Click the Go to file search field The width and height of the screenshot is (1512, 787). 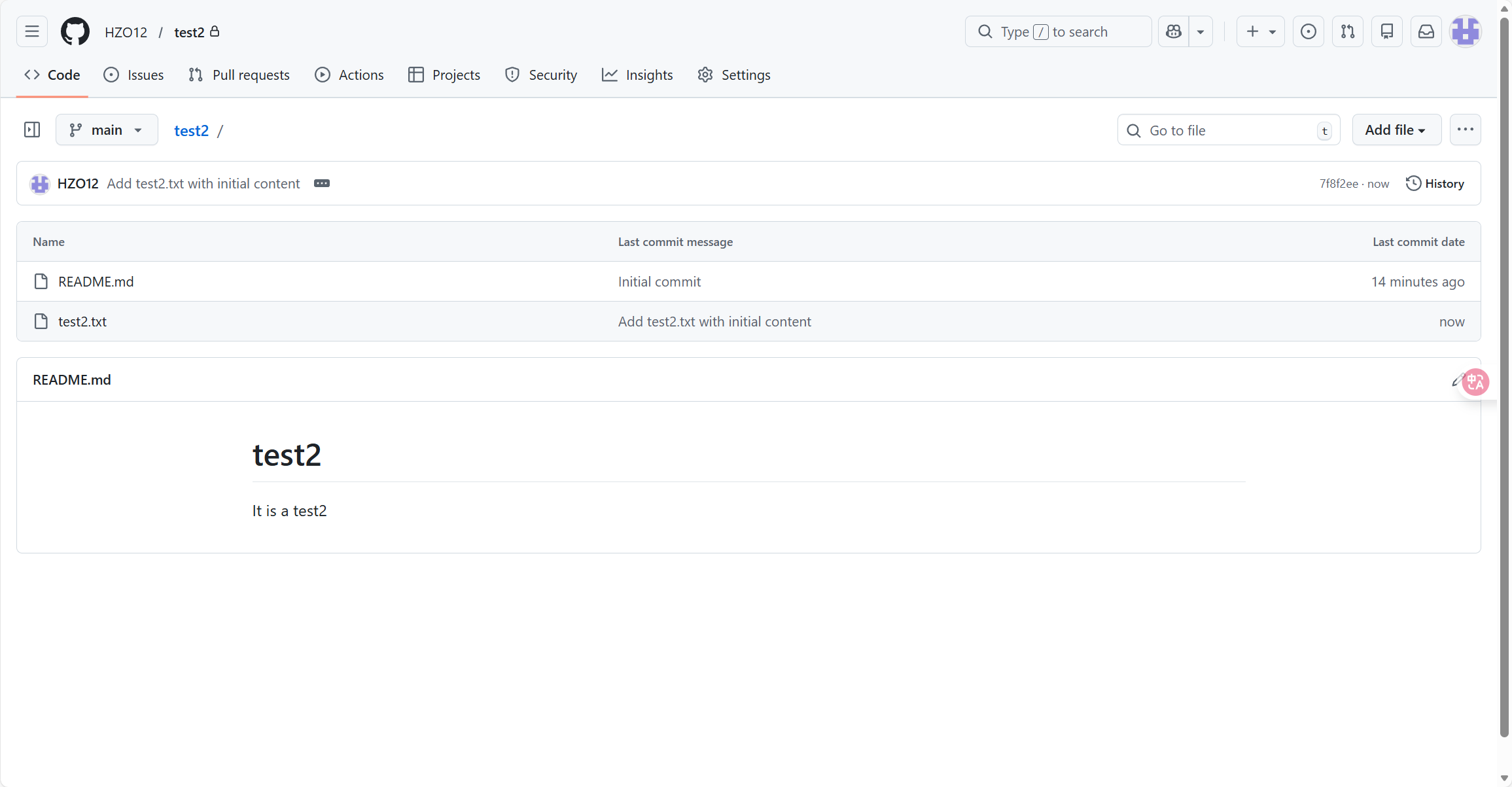coord(1228,130)
